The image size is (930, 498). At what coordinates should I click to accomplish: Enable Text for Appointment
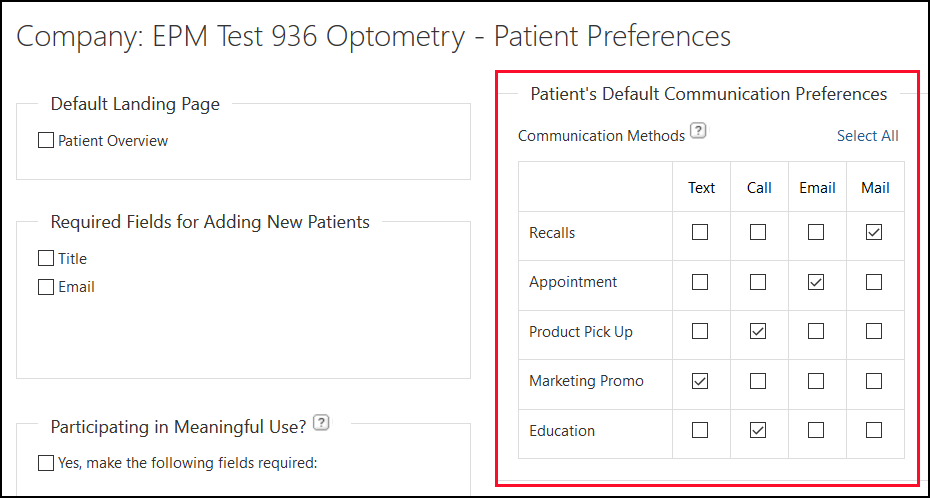tap(700, 282)
